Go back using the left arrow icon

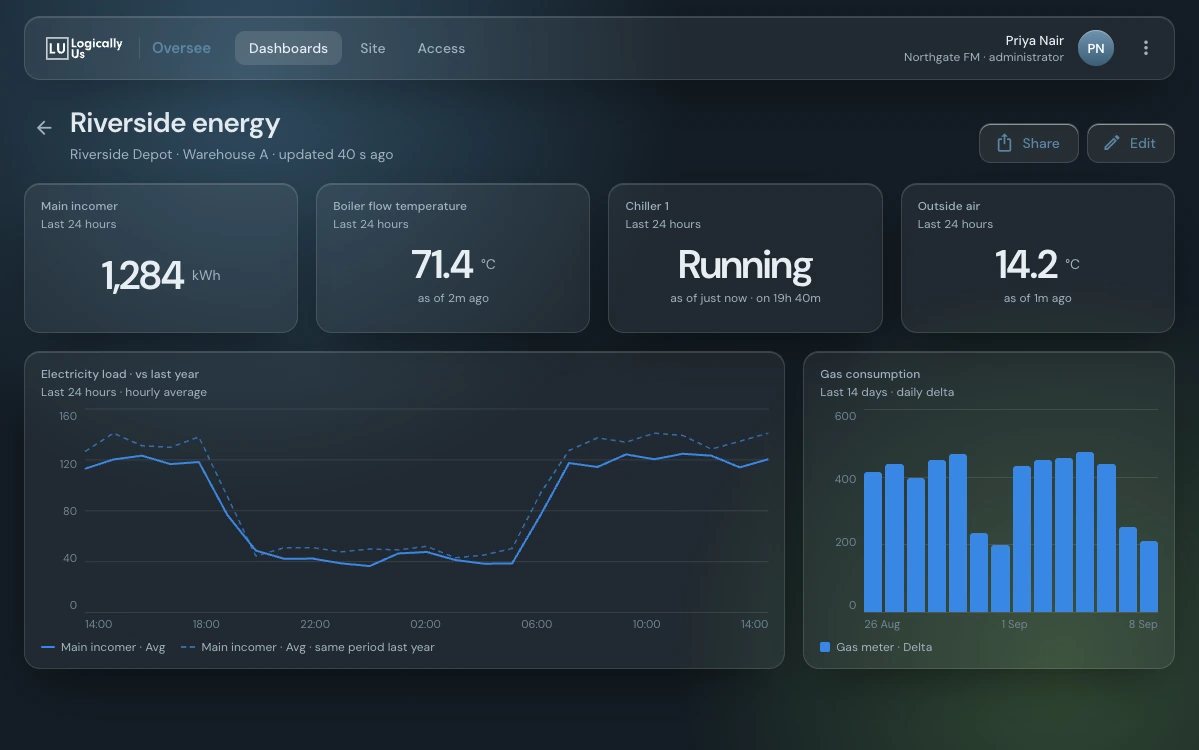click(x=44, y=128)
